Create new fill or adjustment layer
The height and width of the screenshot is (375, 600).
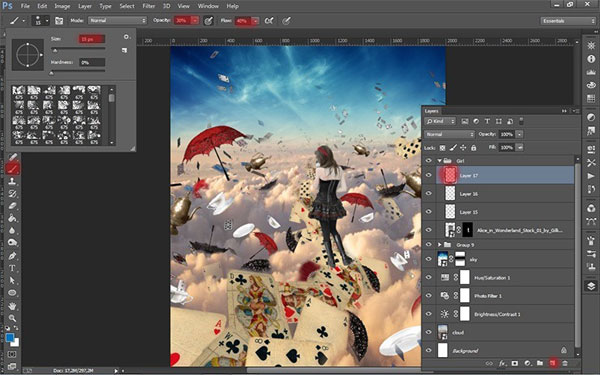527,363
